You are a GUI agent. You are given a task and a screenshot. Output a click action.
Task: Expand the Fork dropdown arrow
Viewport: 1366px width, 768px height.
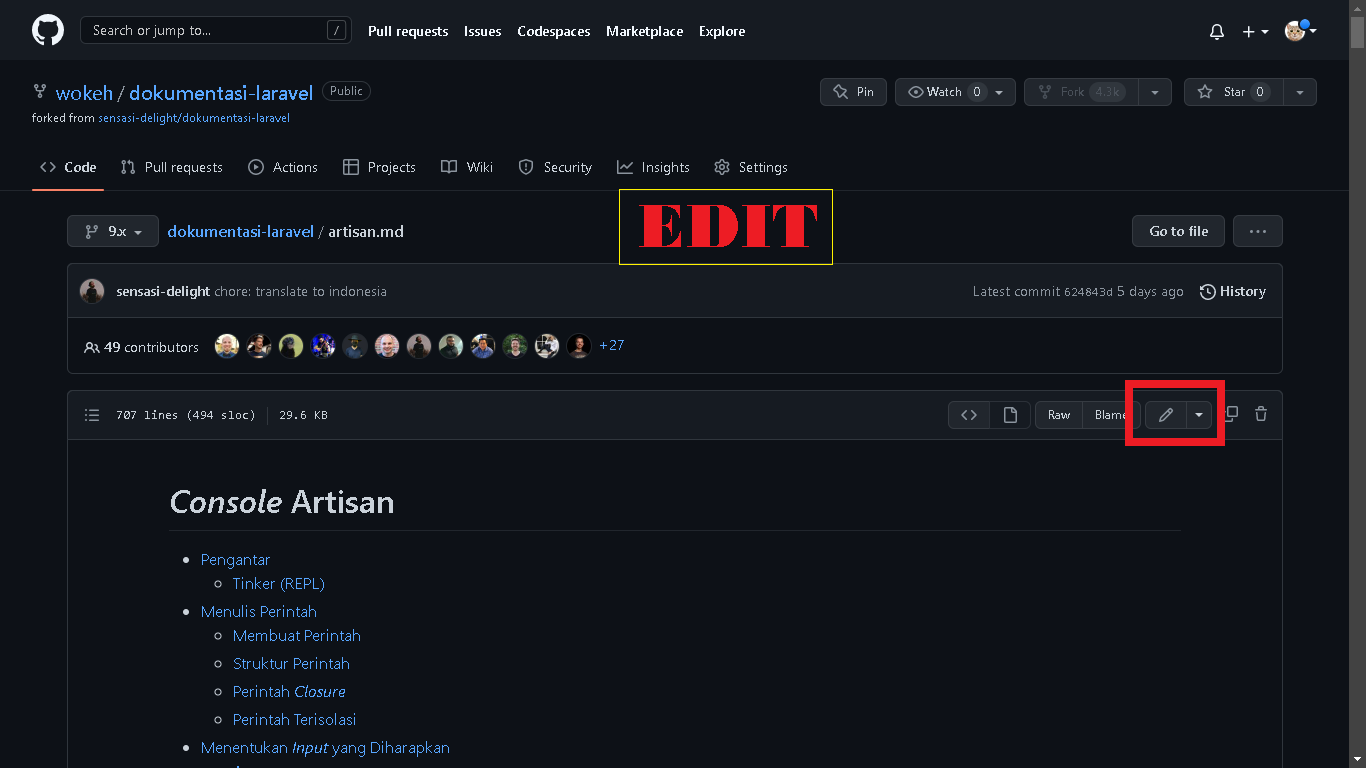click(x=1155, y=92)
